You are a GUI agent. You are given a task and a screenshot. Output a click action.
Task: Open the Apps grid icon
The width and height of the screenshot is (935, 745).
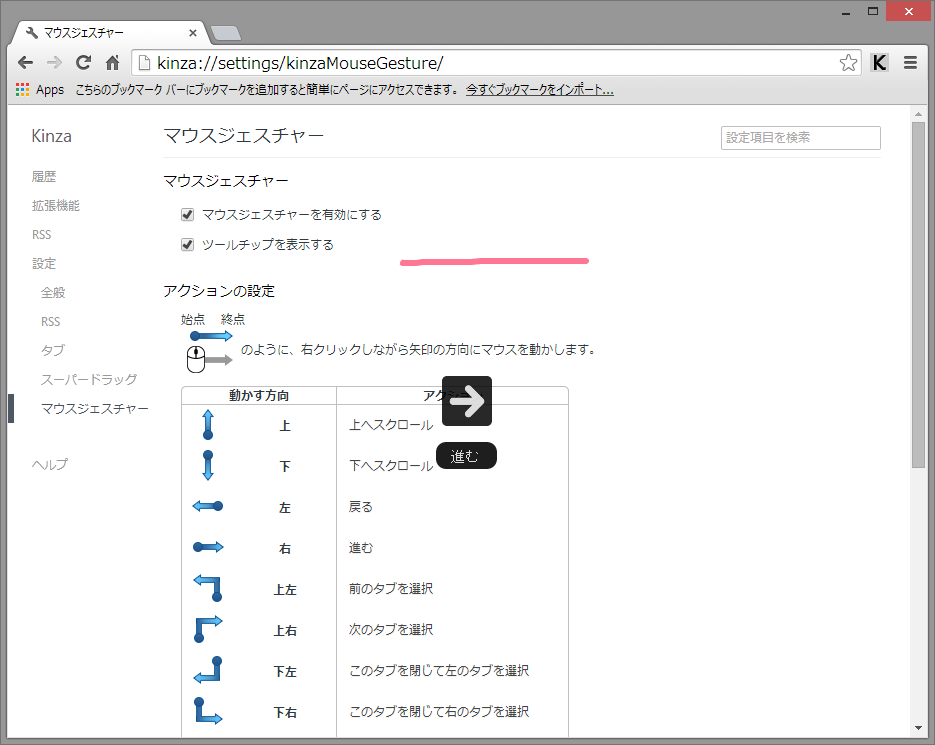(21, 89)
